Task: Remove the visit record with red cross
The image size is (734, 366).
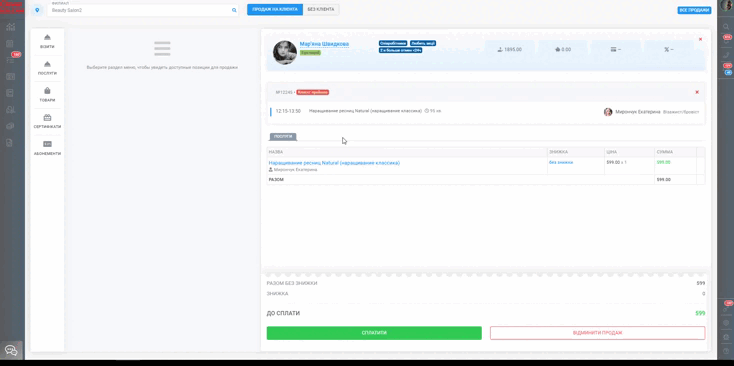Action: (697, 92)
